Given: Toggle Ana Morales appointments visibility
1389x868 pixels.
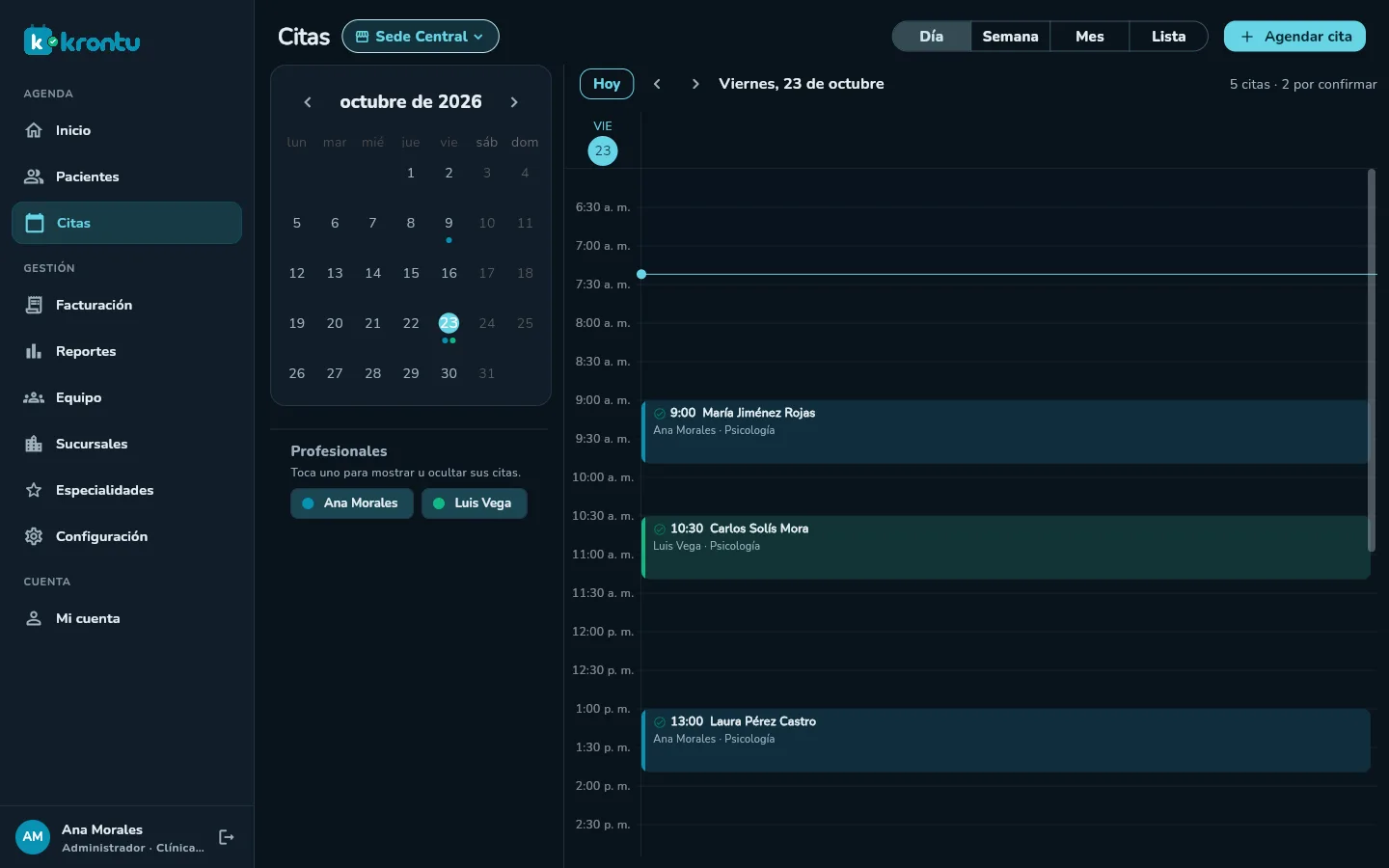Looking at the screenshot, I should 352,503.
